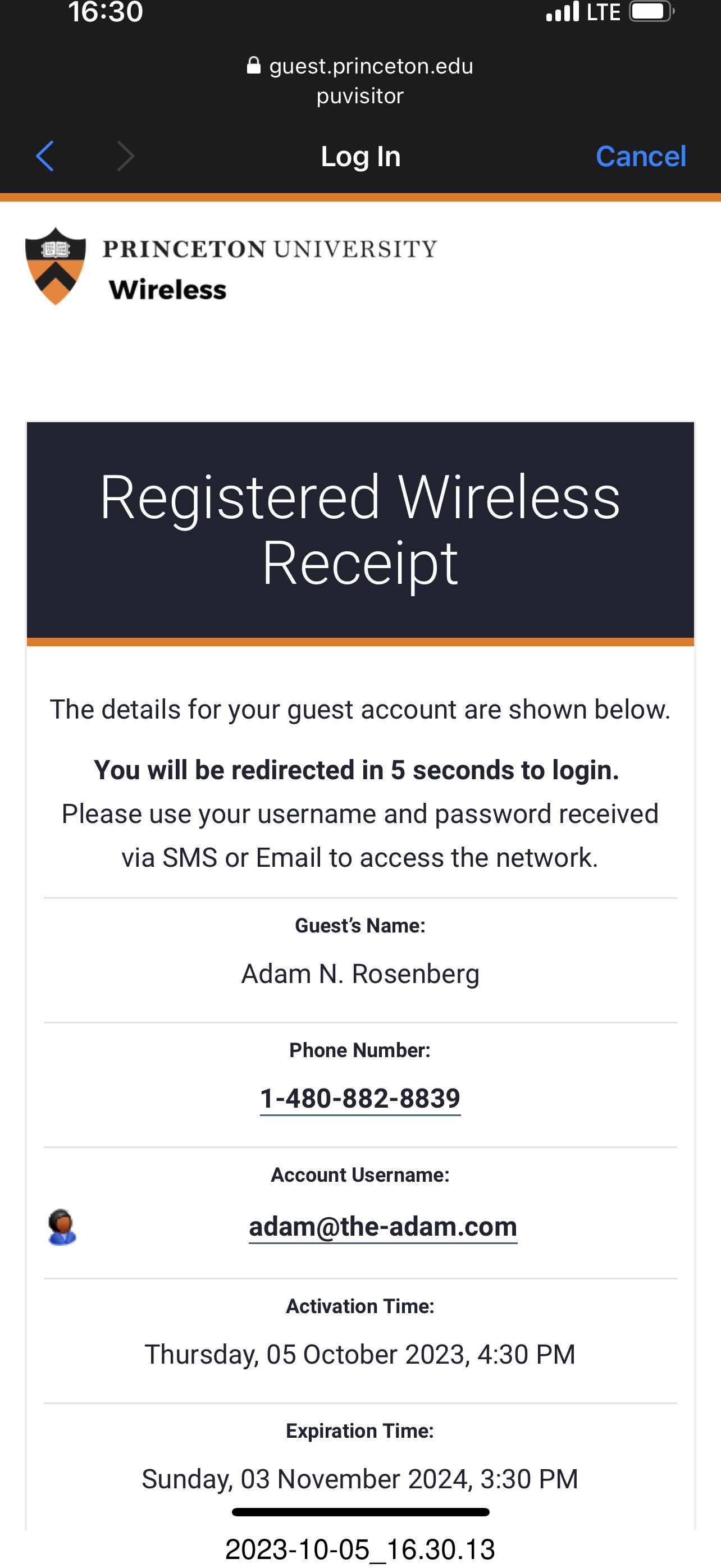Screen dimensions: 721x1568
Task: Tap the 16:30 status bar clock
Action: pyautogui.click(x=106, y=12)
